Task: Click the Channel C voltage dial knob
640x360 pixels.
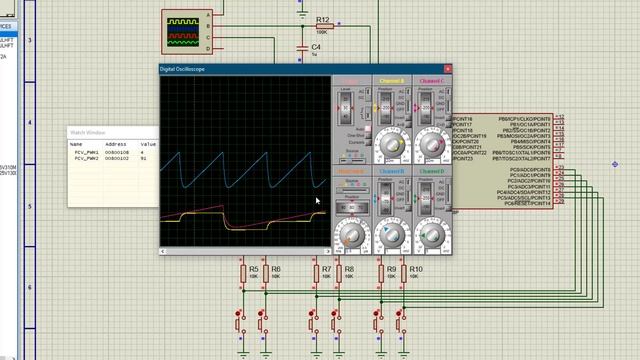Action: tap(433, 145)
